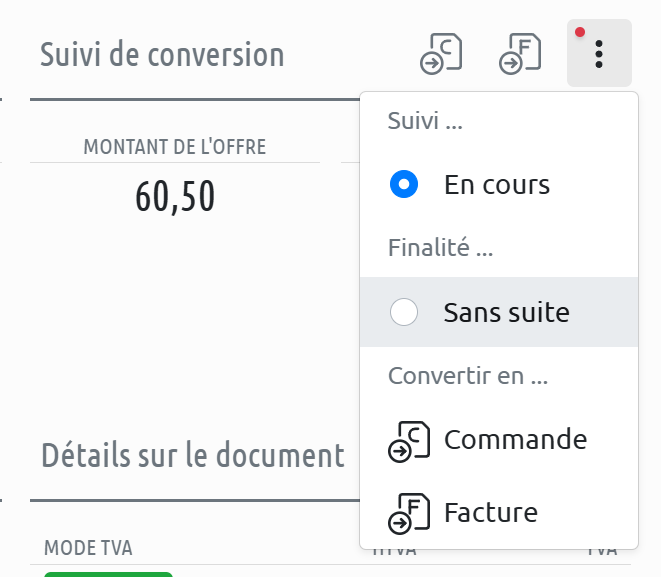The image size is (661, 577).
Task: Click the MODE TVA column header
Action: point(88,548)
